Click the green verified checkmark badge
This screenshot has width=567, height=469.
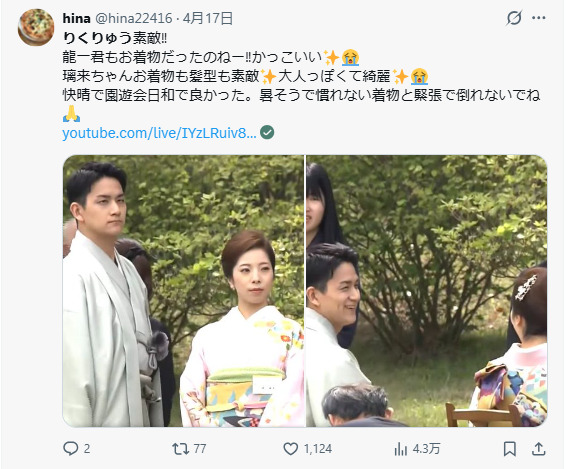[x=267, y=133]
